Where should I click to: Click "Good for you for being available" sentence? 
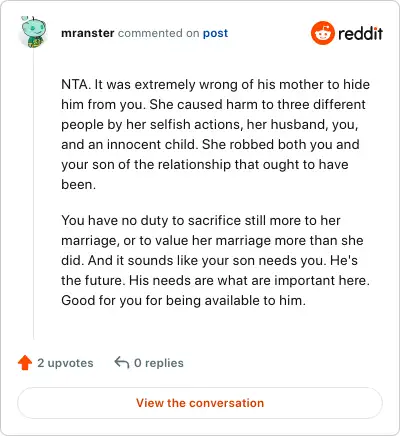(x=183, y=300)
